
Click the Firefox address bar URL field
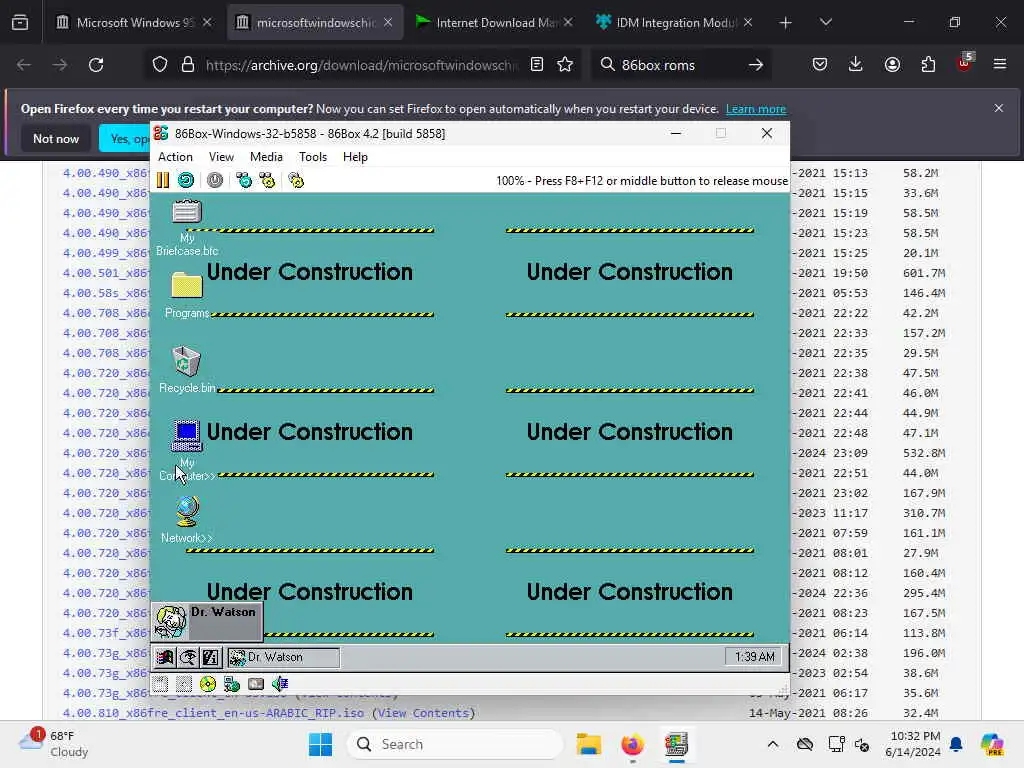(361, 65)
